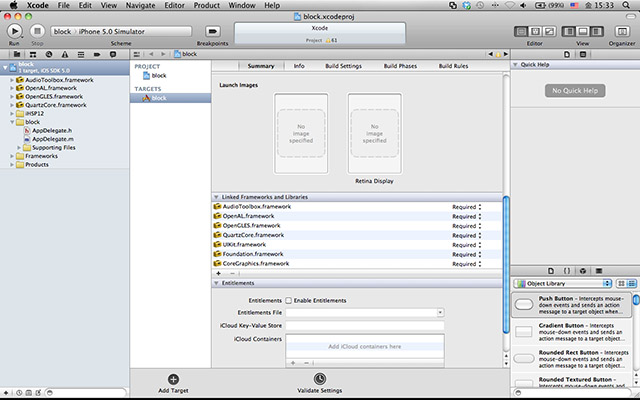Open the block scheme selector popup

pyautogui.click(x=121, y=31)
